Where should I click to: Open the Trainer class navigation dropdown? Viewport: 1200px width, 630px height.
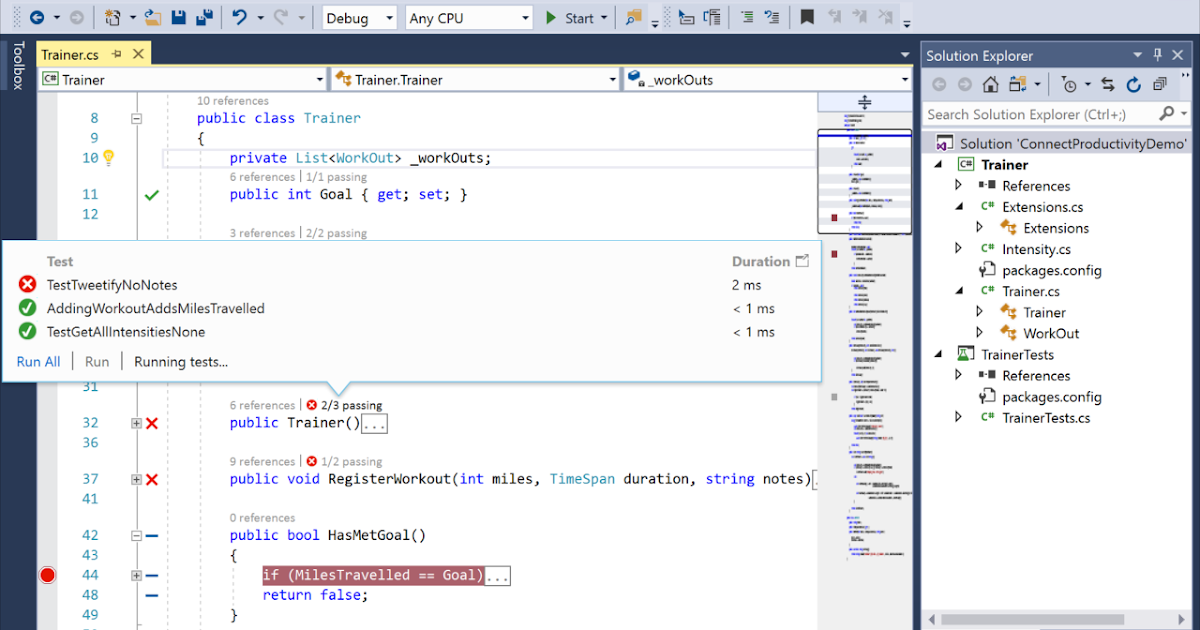pos(182,79)
